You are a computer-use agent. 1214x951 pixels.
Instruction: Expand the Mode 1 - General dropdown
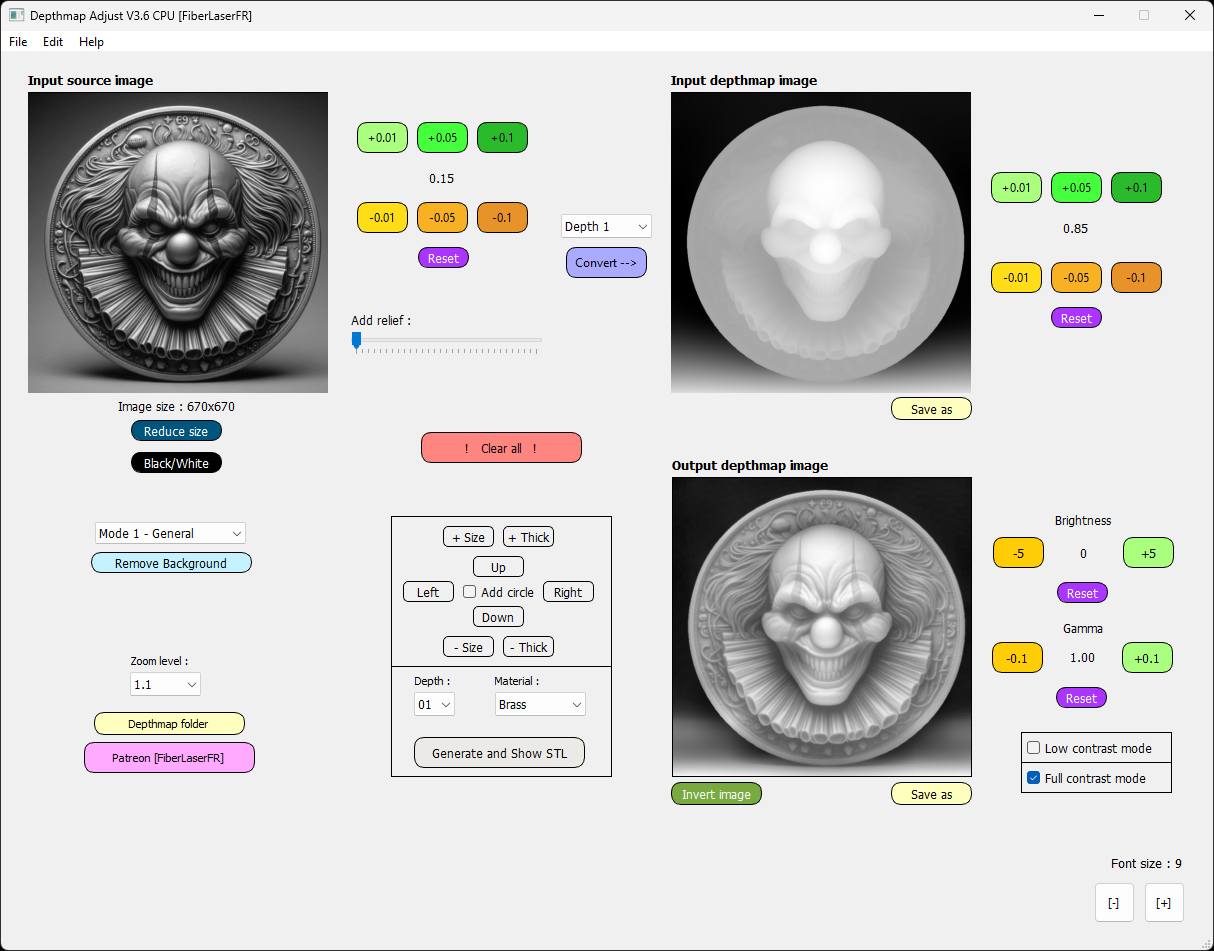[170, 533]
